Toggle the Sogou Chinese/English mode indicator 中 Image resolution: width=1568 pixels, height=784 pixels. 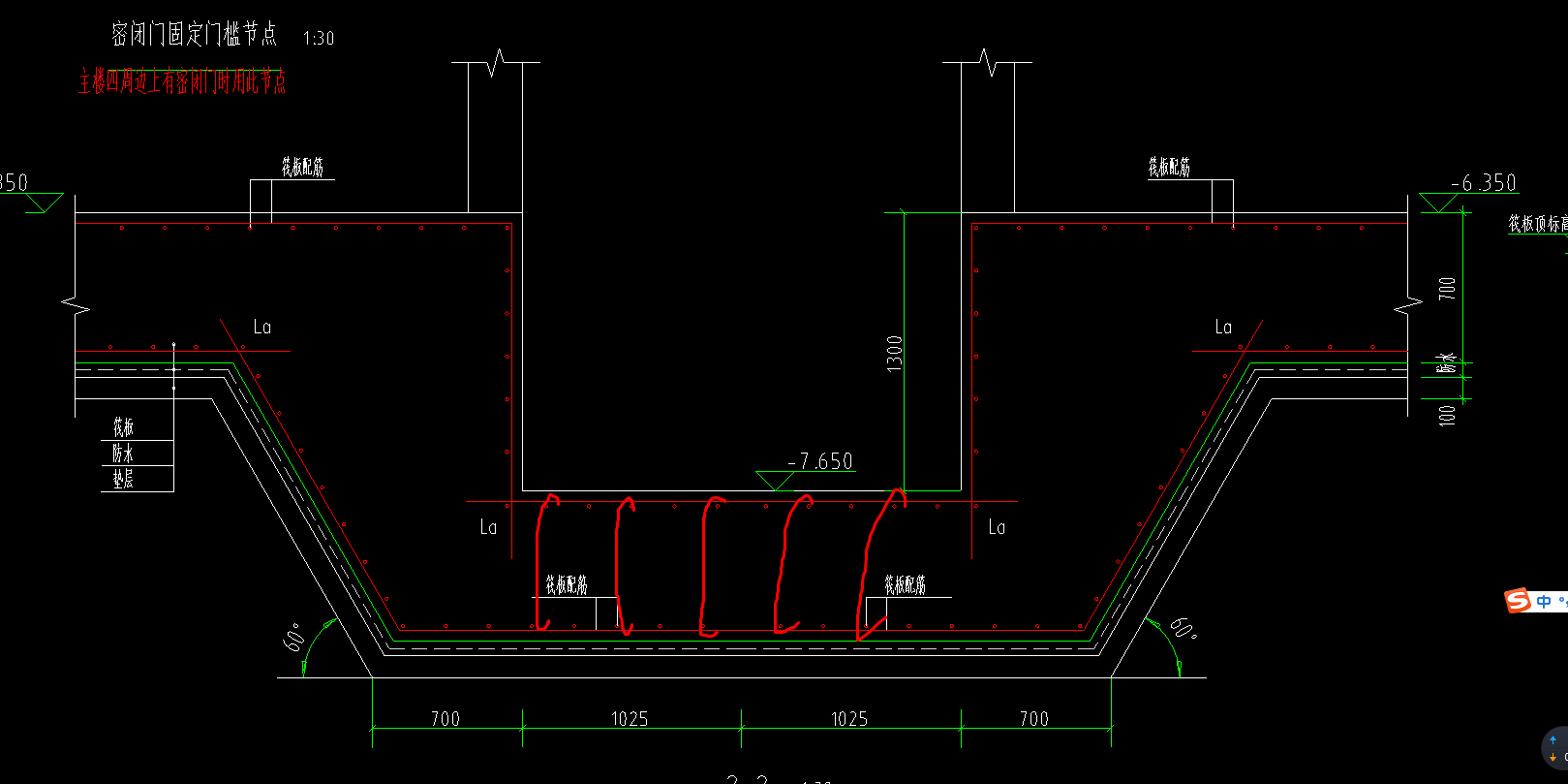coord(1544,602)
